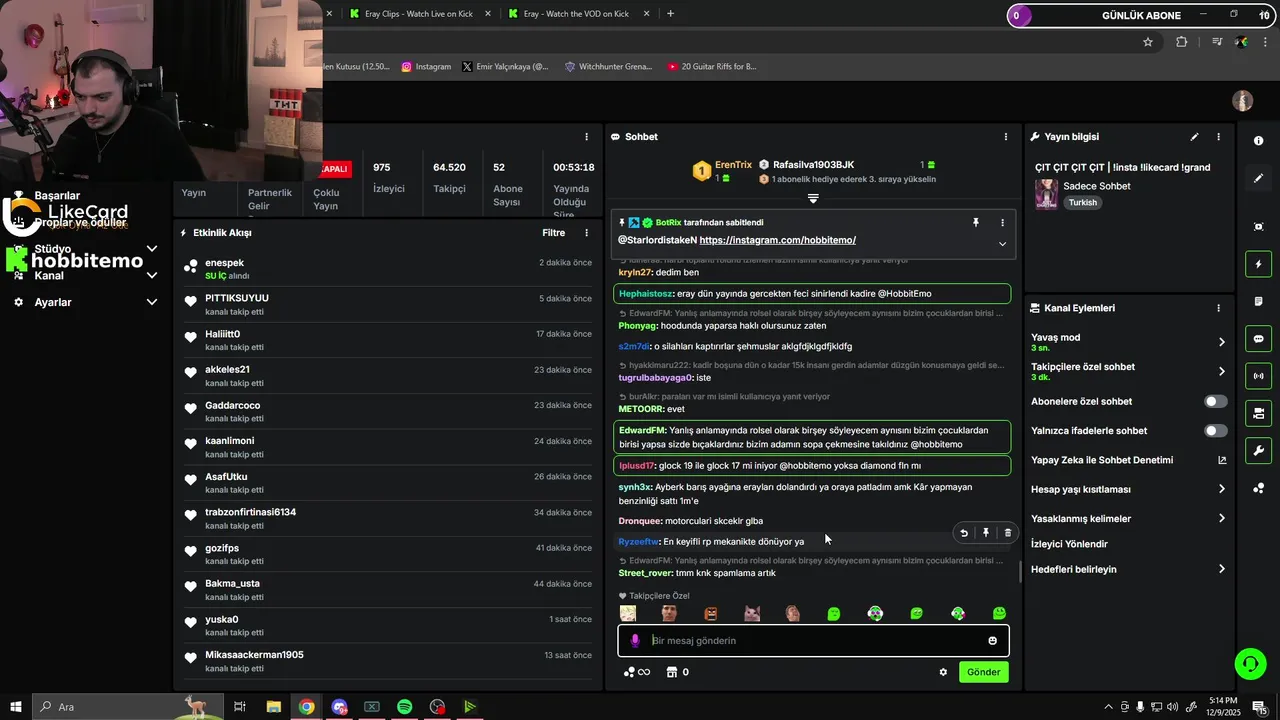This screenshot has width=1280, height=720.
Task: Click the purple microphone icon in message box
Action: (x=635, y=640)
